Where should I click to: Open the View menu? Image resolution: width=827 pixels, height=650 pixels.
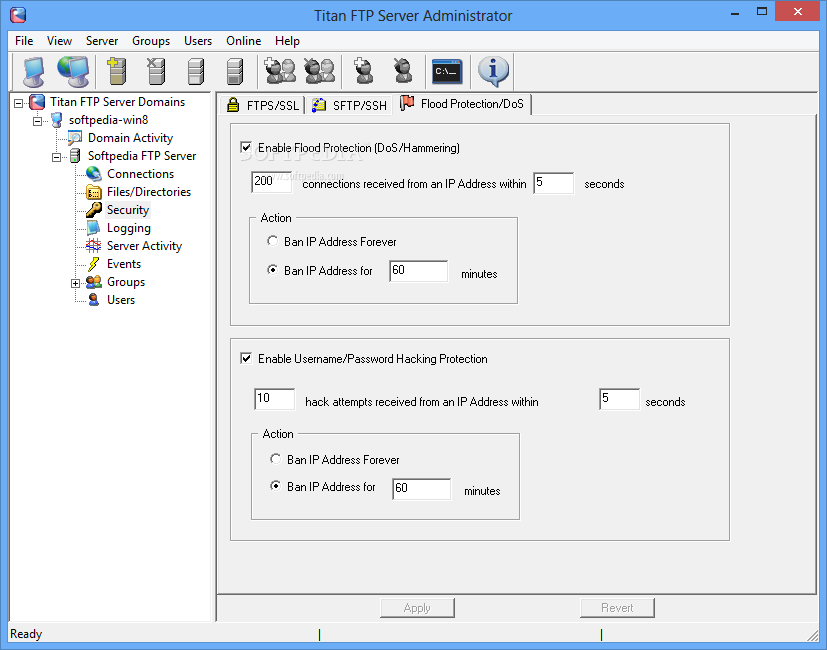(59, 41)
